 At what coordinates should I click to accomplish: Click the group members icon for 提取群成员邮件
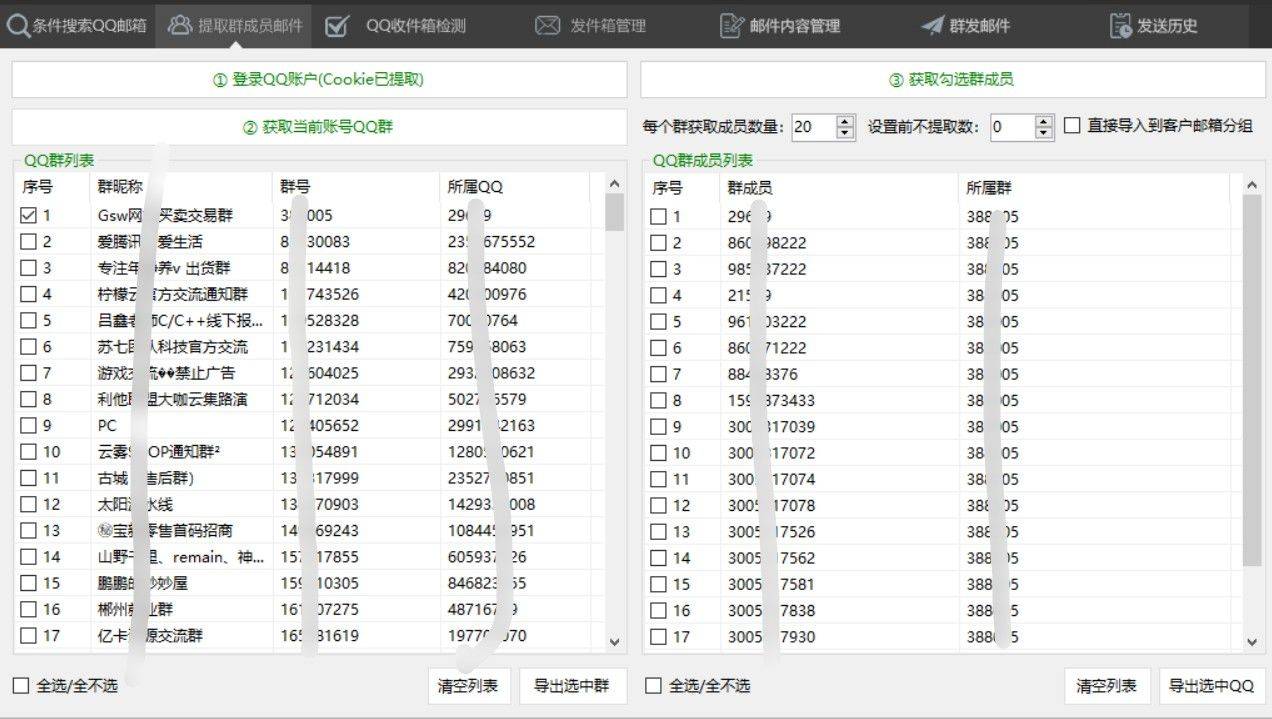point(181,26)
